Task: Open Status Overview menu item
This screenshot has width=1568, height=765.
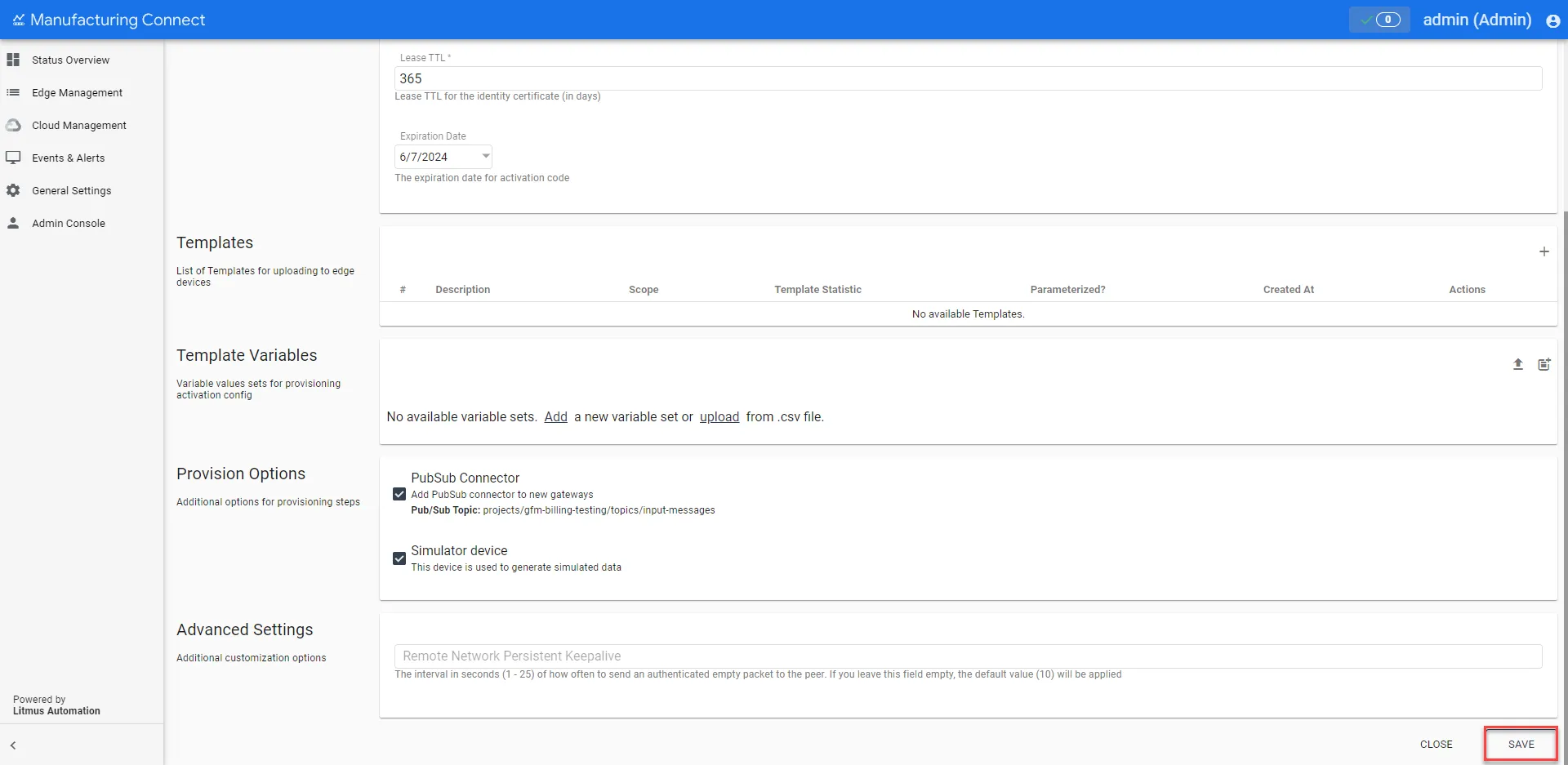Action: (x=70, y=60)
